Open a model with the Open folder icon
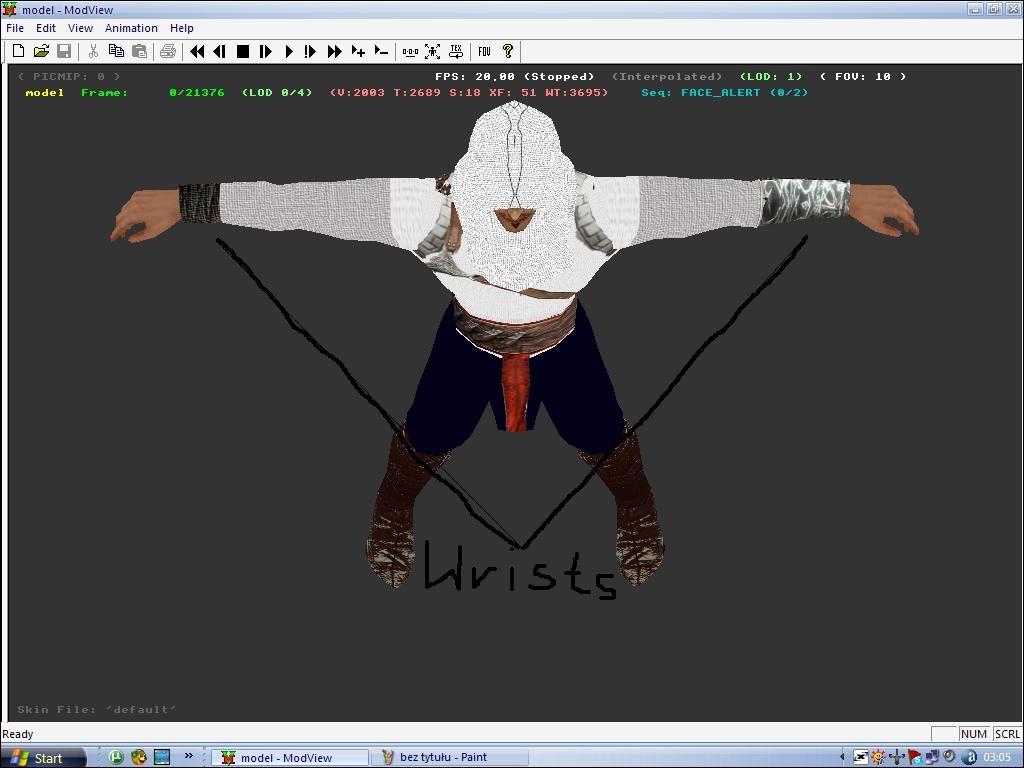The height and width of the screenshot is (768, 1024). pyautogui.click(x=41, y=51)
